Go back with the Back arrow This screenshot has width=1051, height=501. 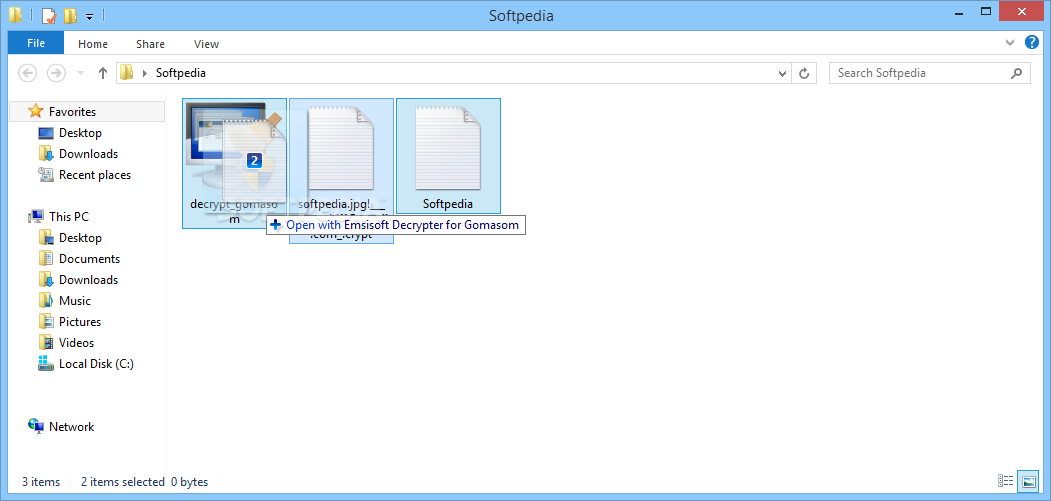(x=27, y=73)
